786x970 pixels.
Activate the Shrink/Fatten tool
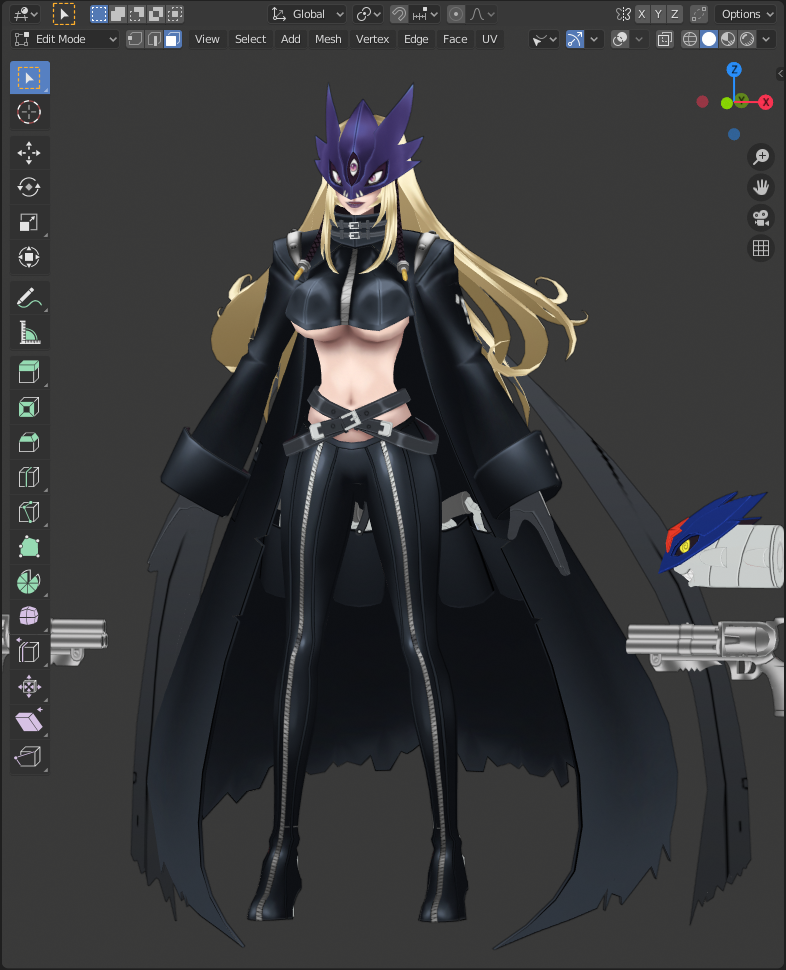30,686
